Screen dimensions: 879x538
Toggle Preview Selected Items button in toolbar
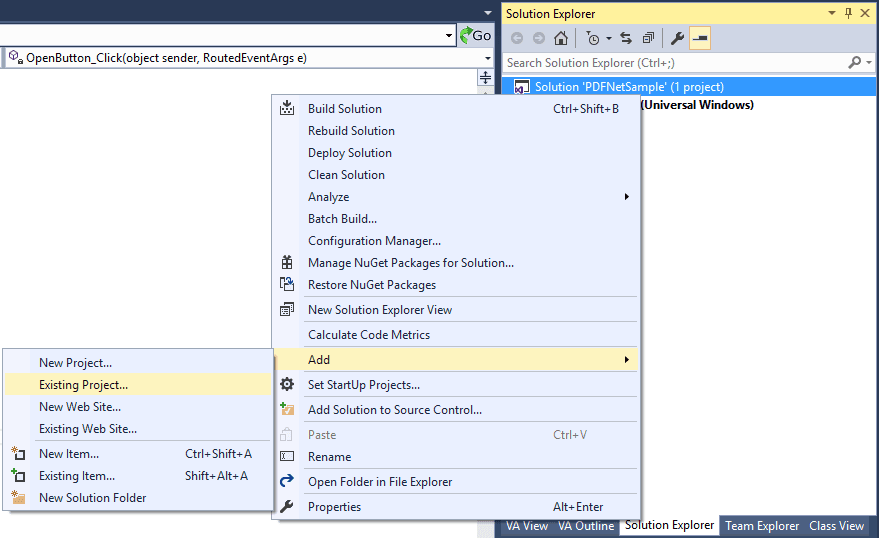tap(700, 39)
